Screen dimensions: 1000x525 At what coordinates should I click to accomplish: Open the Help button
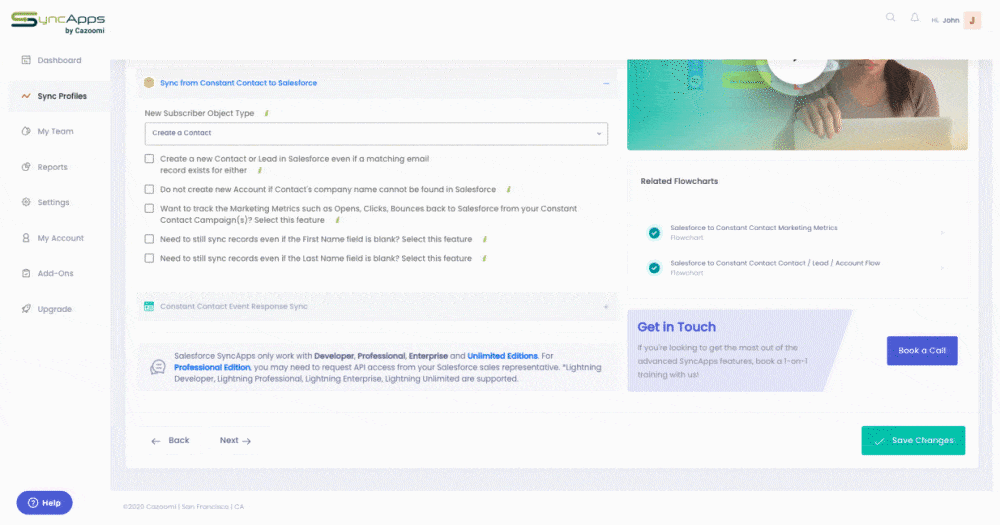45,503
